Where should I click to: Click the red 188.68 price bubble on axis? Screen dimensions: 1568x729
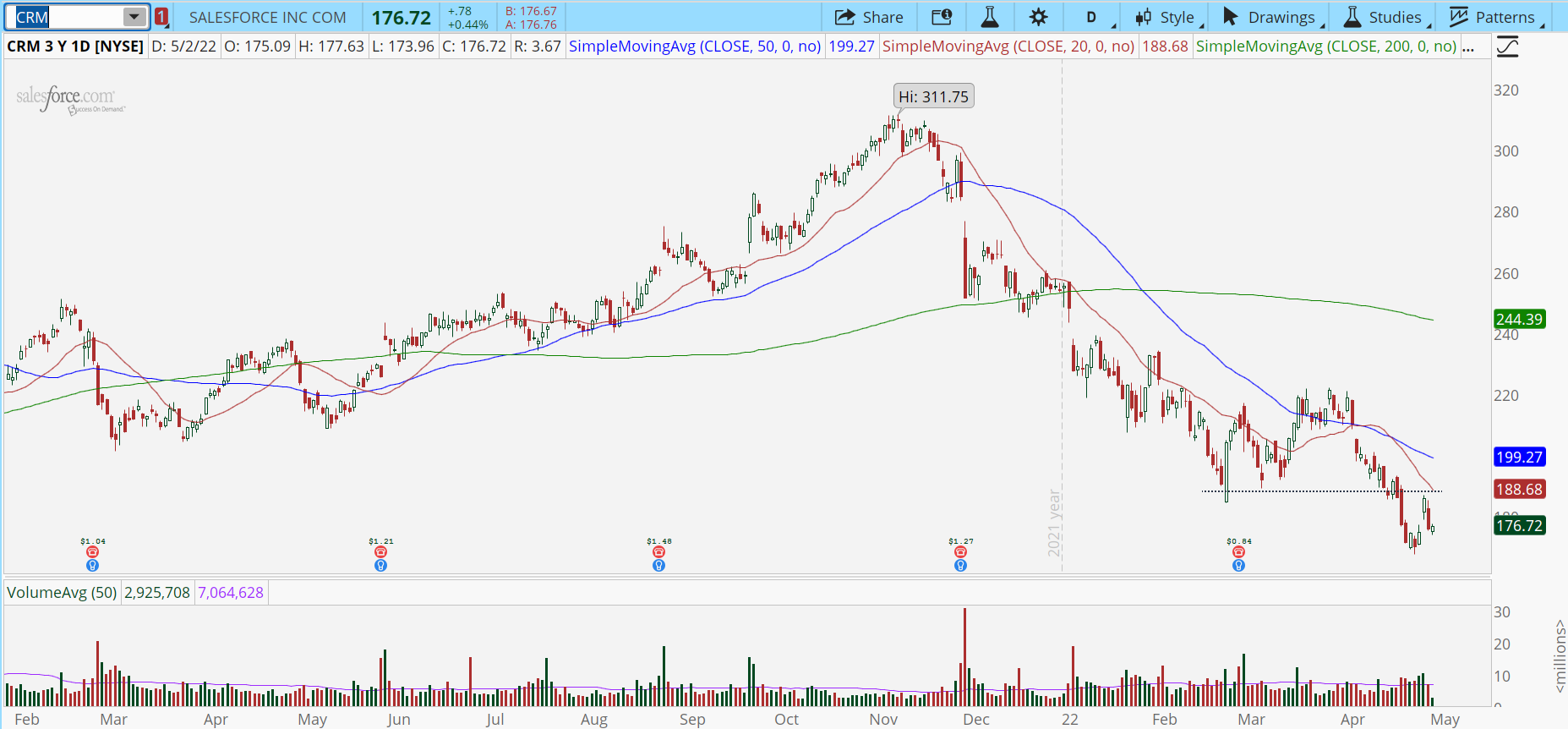[1520, 489]
